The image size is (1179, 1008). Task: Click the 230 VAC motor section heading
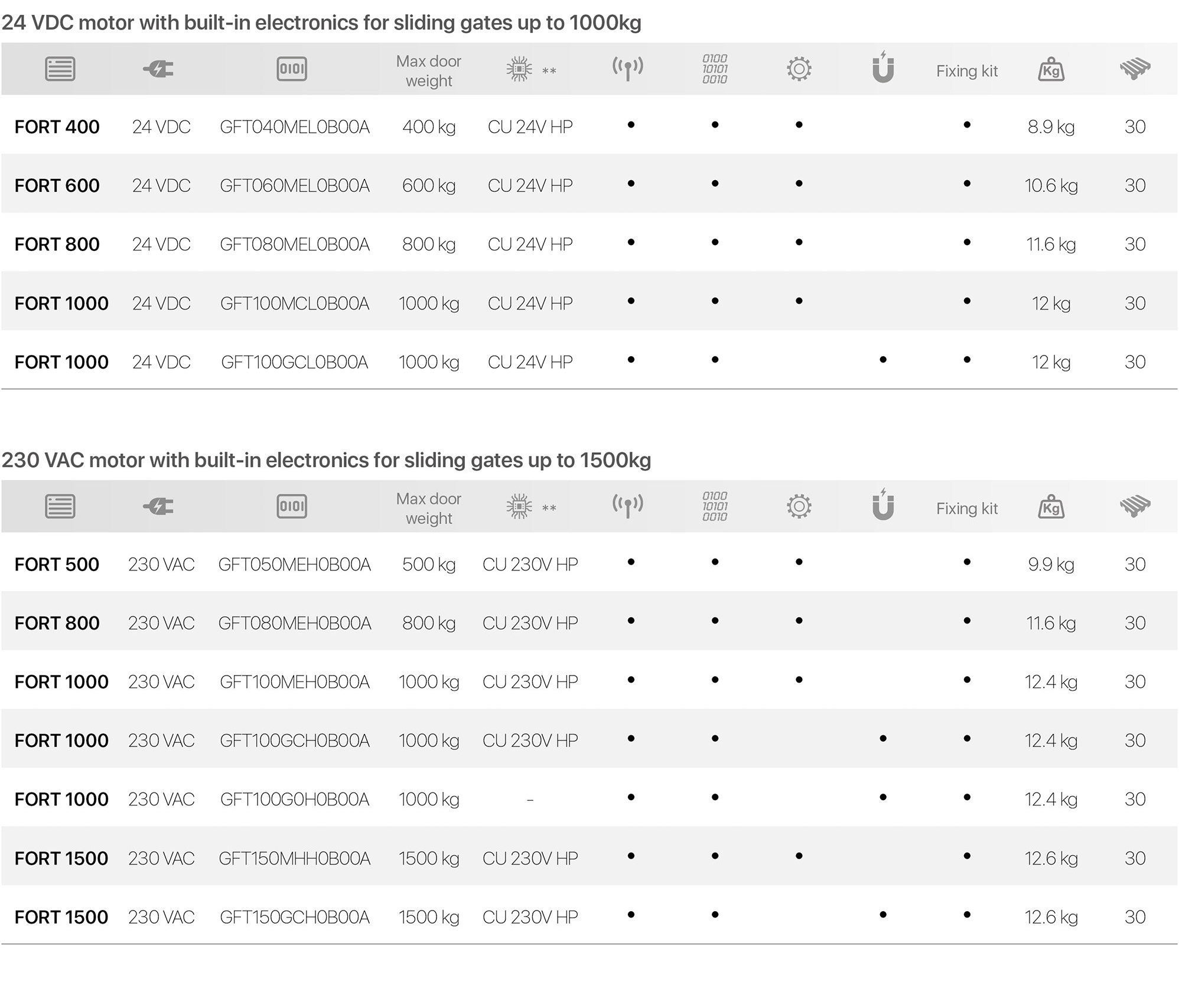(325, 460)
